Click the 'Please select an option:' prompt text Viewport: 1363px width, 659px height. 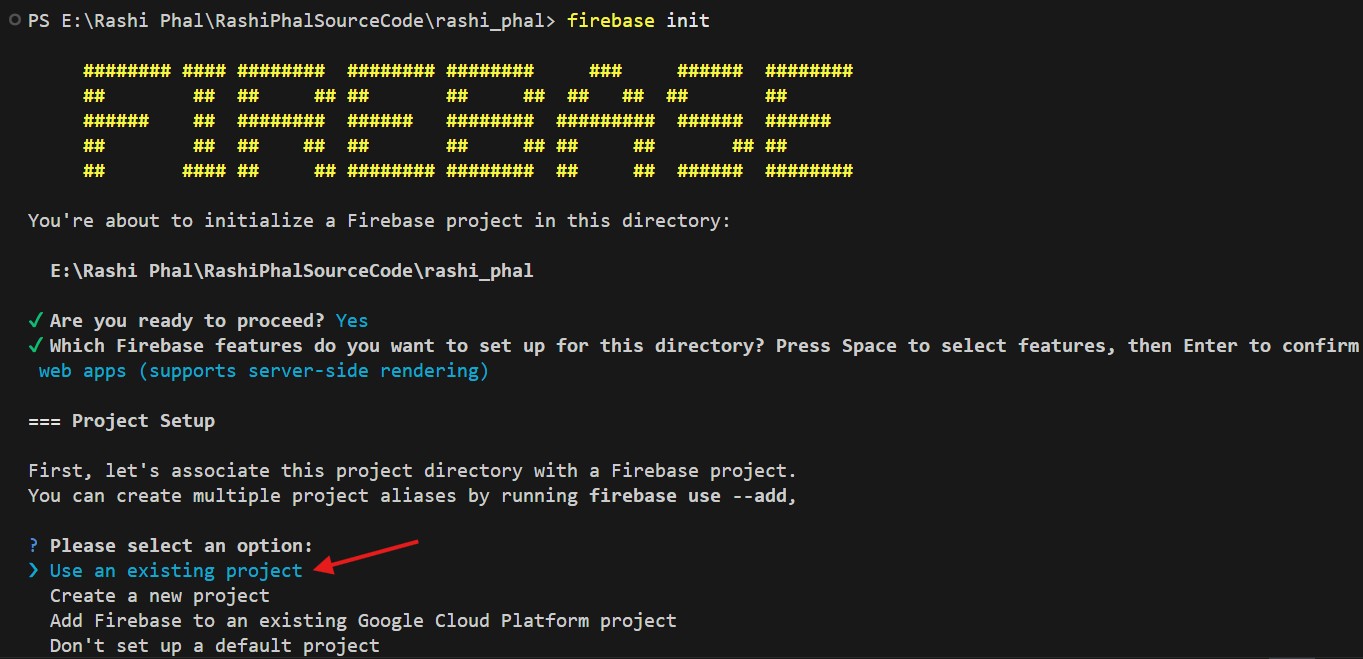[x=181, y=546]
